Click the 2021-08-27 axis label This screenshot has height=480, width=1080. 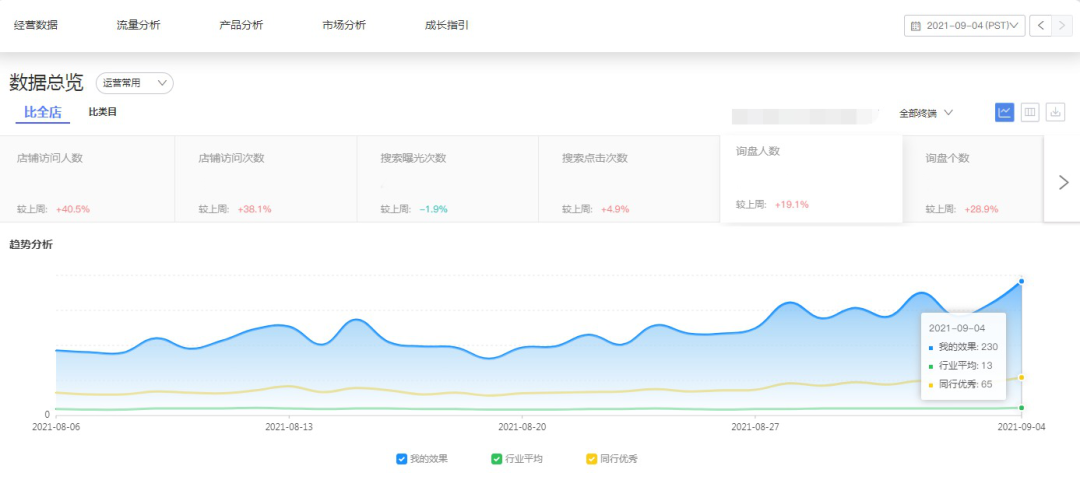pyautogui.click(x=755, y=427)
